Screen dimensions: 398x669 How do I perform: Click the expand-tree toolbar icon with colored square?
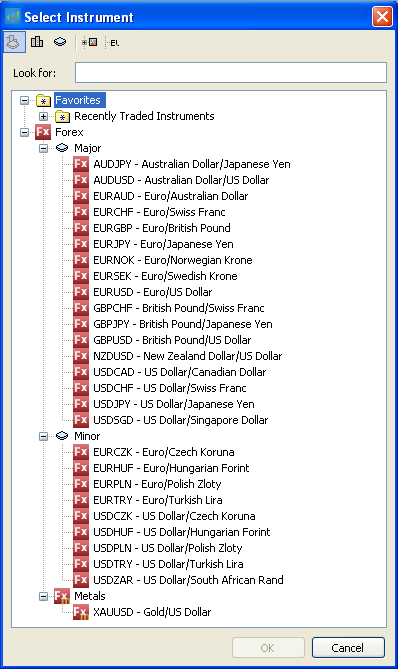coord(90,42)
